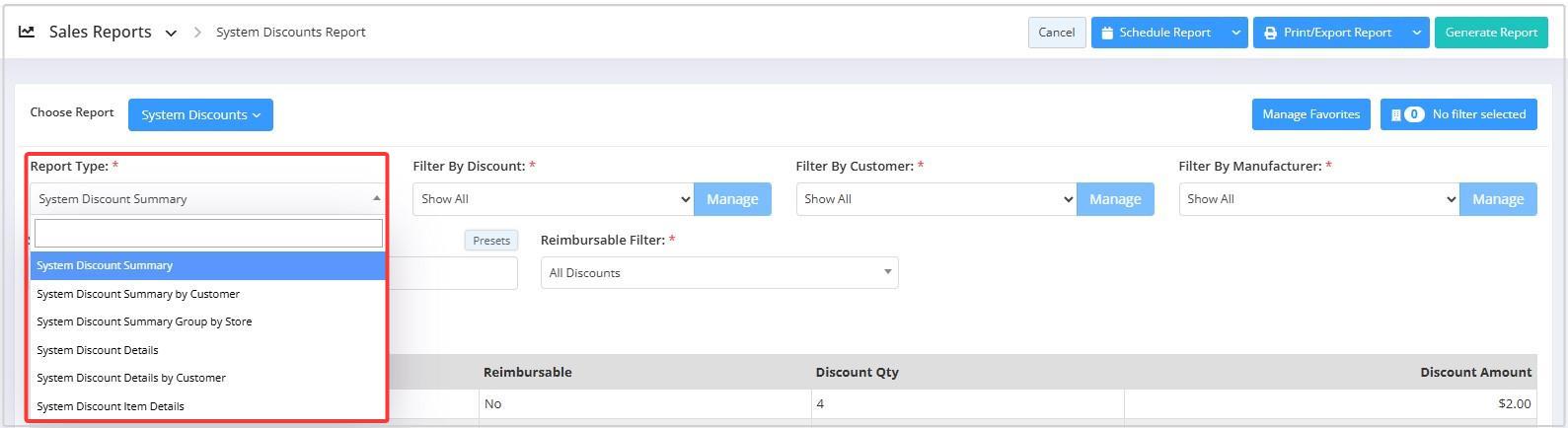Open the Print/Export Report dropdown arrow
Image resolution: width=1568 pixels, height=428 pixels.
coord(1417,33)
